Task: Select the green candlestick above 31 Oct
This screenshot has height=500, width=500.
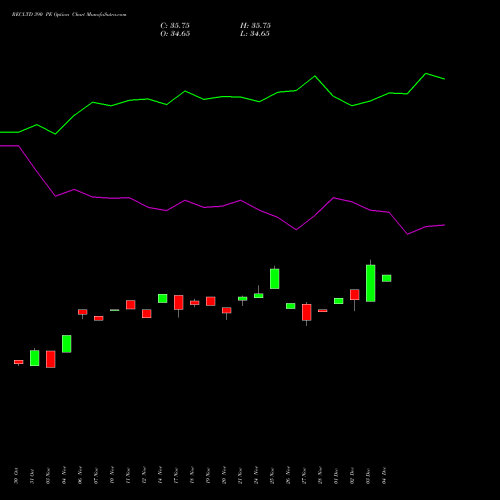Action: click(35, 358)
